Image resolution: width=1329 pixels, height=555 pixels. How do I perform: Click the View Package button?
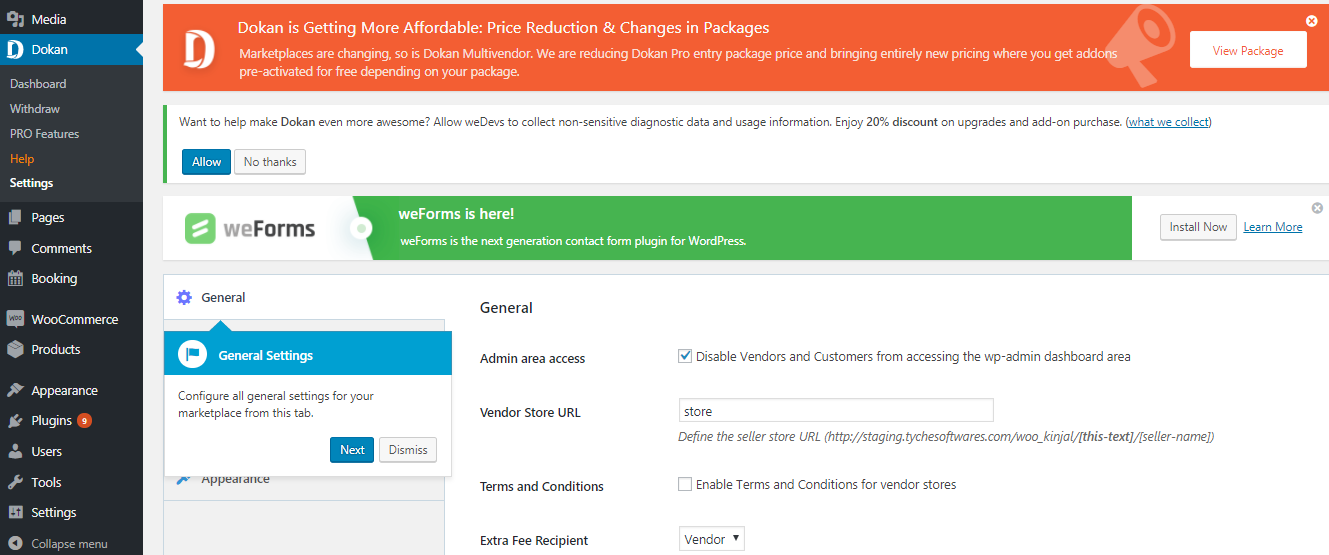(x=1248, y=50)
